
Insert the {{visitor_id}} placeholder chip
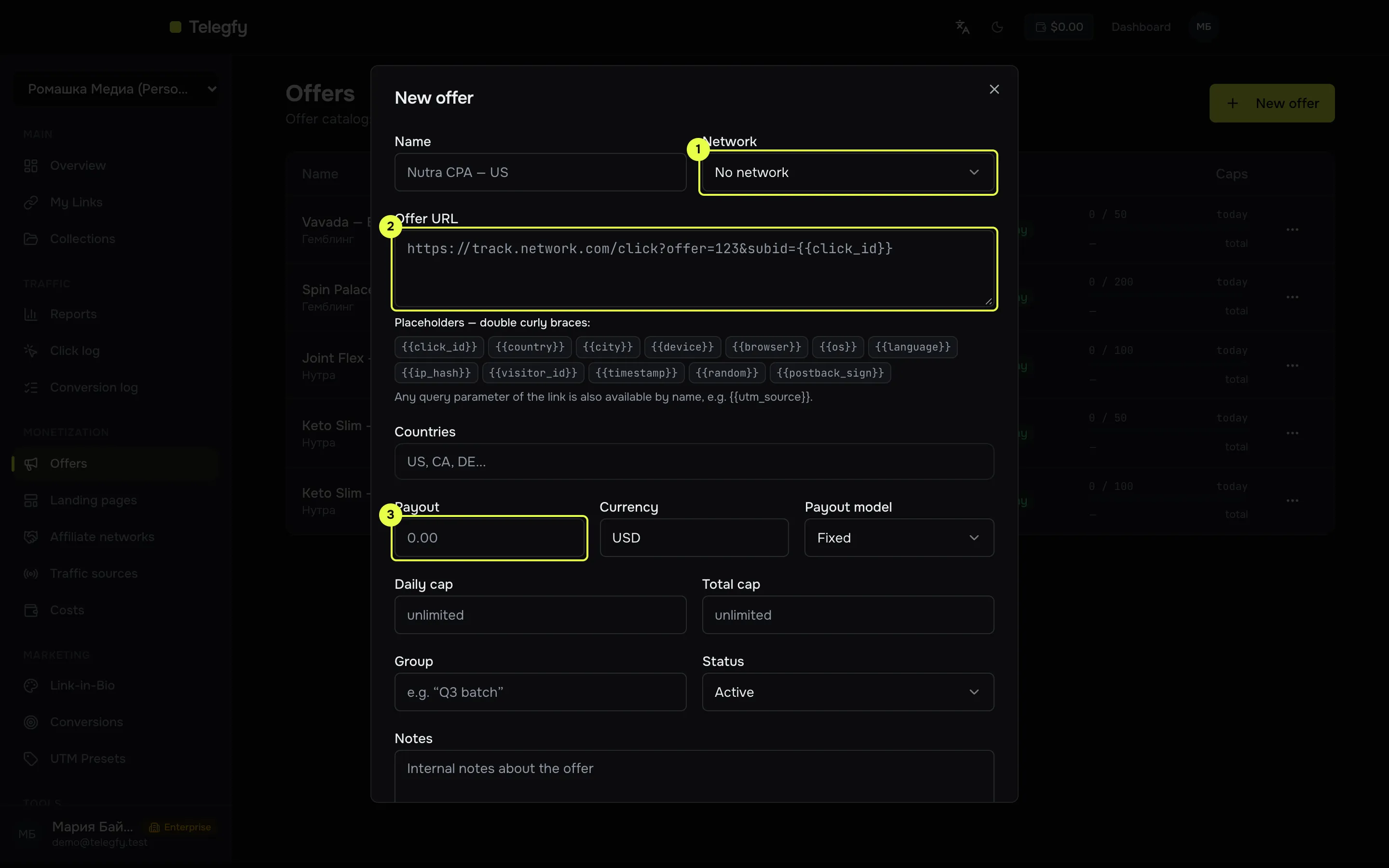tap(533, 373)
